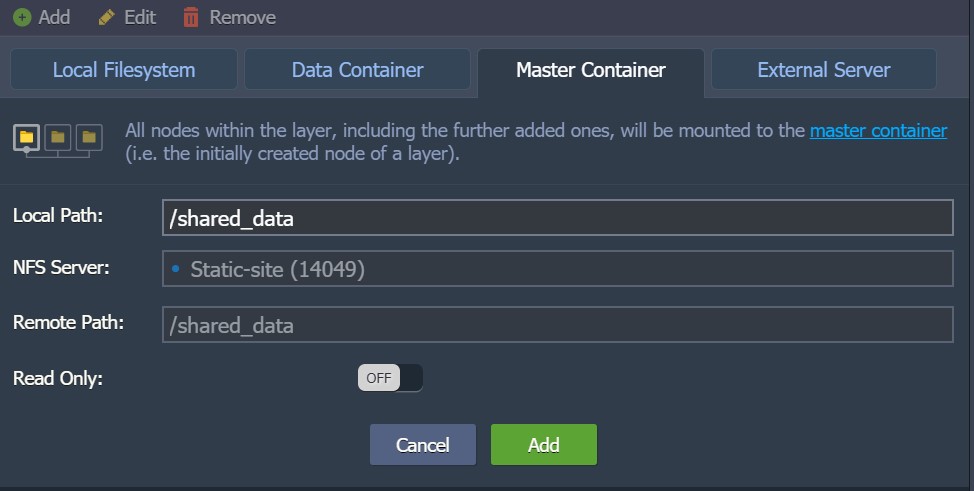Click the middle folder icon in diagram
Screen dimensions: 974x491
pos(58,137)
